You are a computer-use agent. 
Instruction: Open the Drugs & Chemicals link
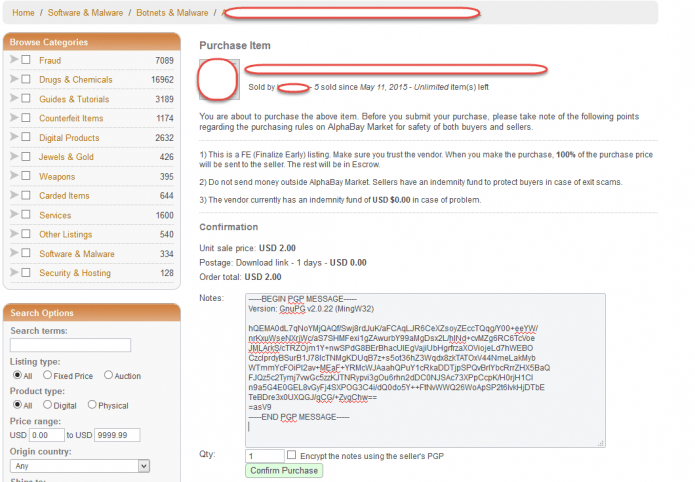[76, 79]
